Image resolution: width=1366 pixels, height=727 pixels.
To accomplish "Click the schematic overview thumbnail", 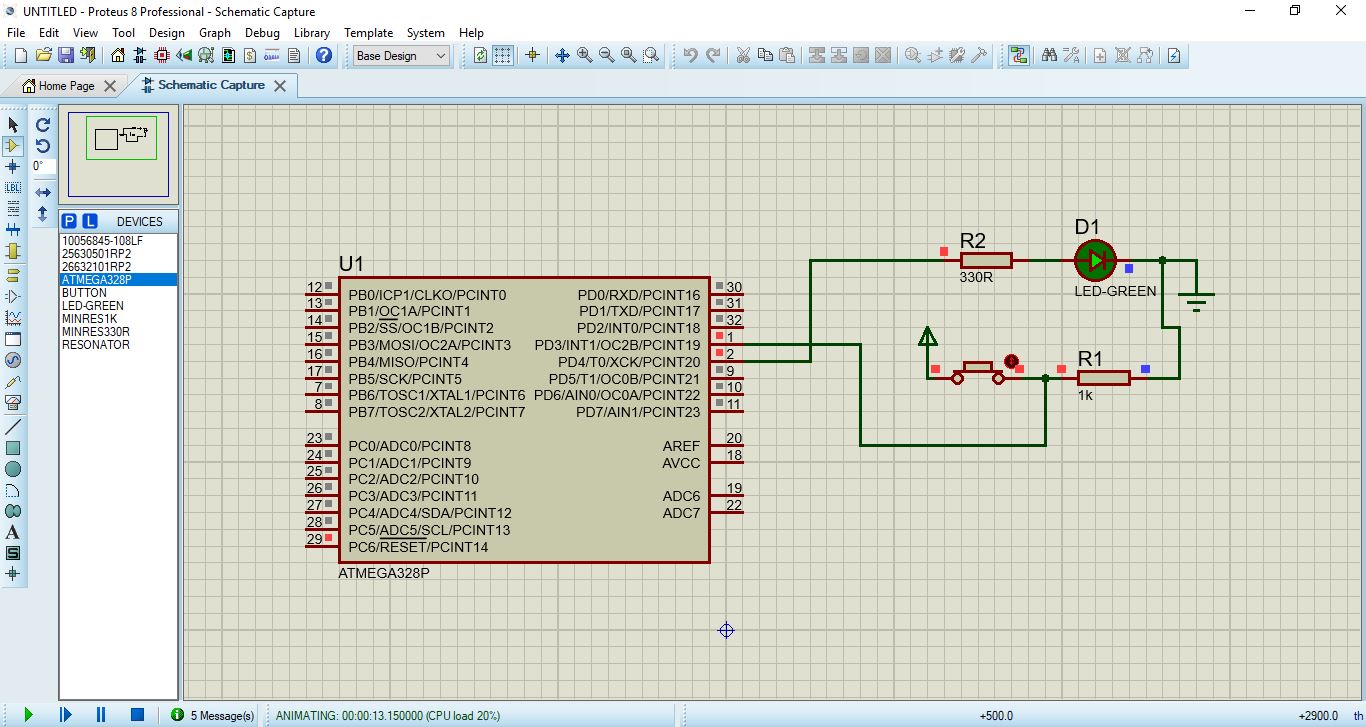I will (x=119, y=155).
